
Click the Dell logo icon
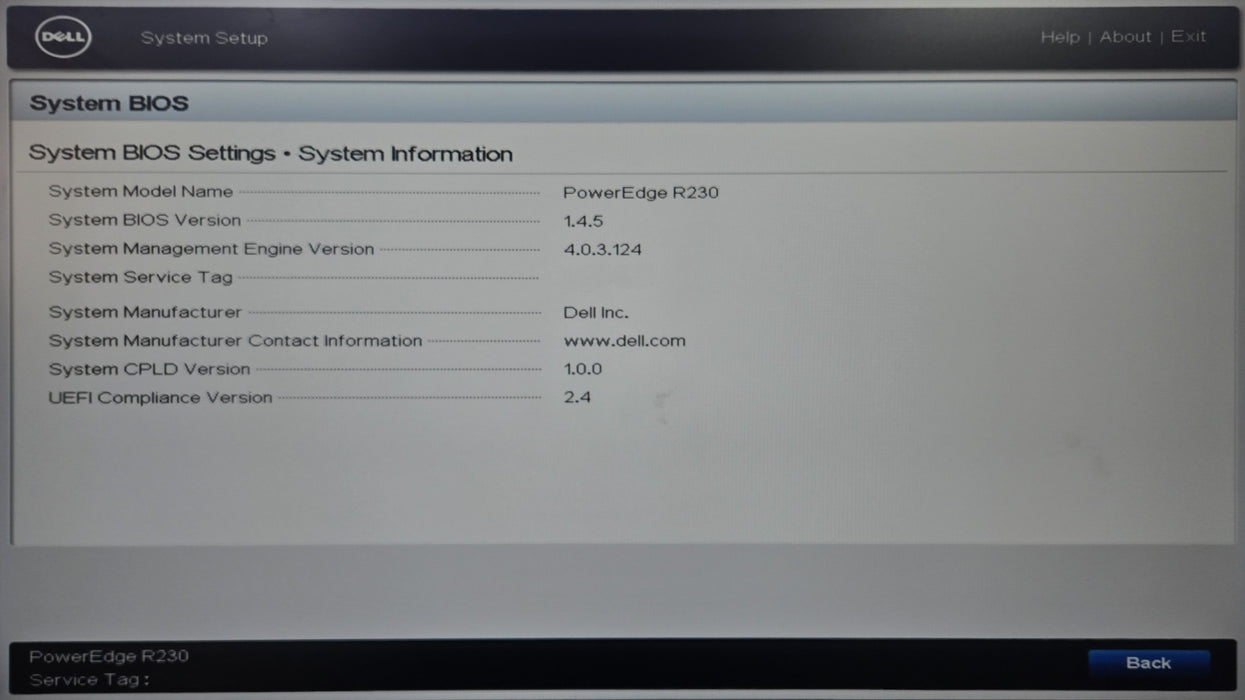(64, 38)
